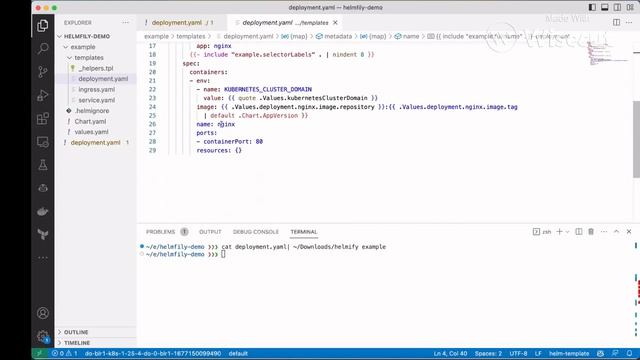
Task: Close the terminal panel
Action: coord(629,231)
